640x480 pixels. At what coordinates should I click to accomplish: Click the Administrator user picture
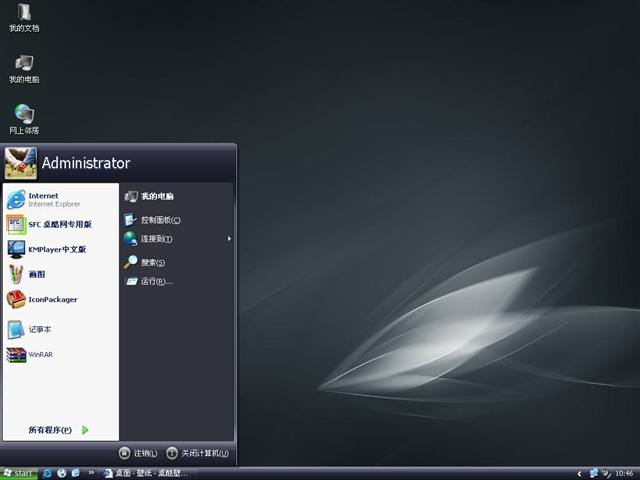[x=21, y=163]
